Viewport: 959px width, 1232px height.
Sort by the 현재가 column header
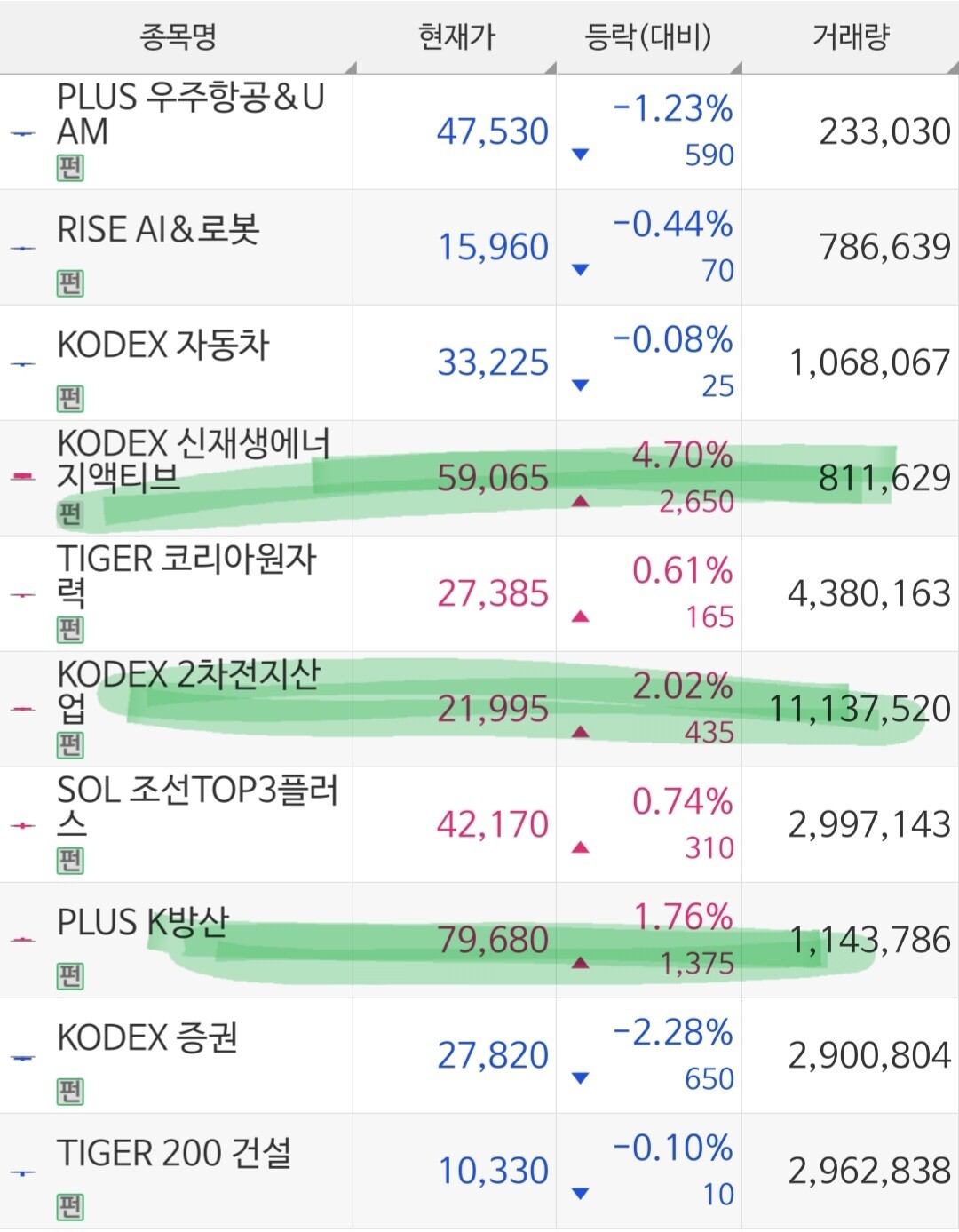(x=456, y=36)
